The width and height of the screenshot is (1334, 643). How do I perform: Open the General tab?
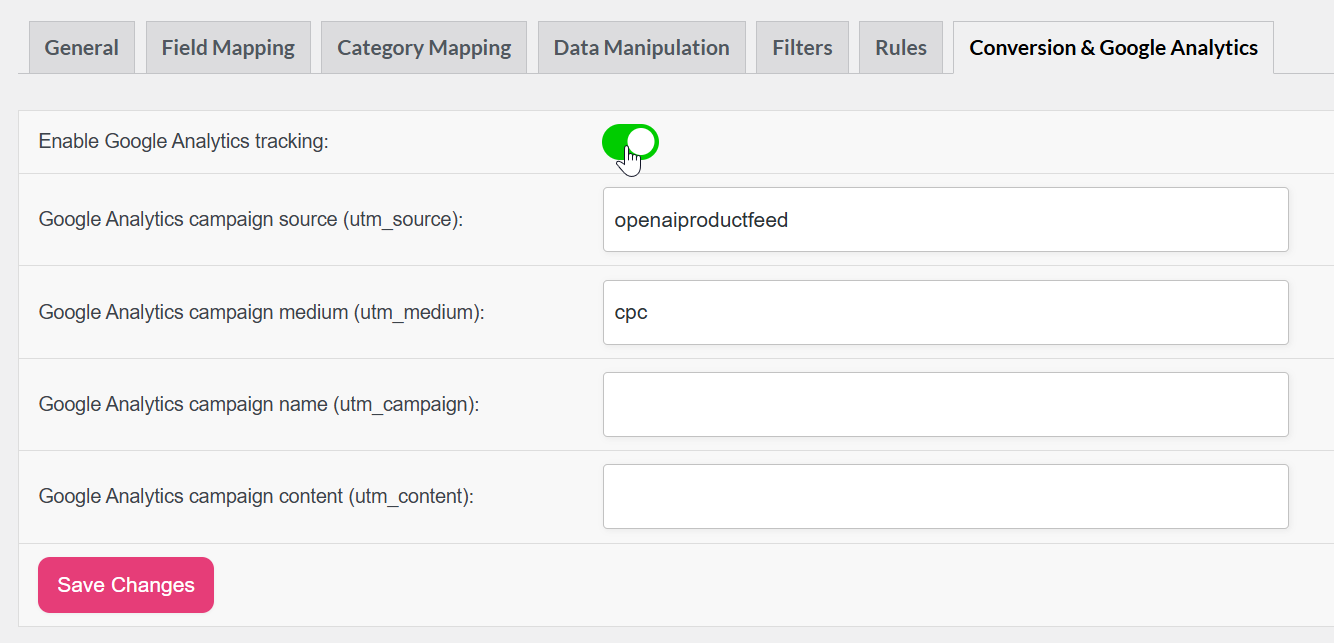pos(82,47)
